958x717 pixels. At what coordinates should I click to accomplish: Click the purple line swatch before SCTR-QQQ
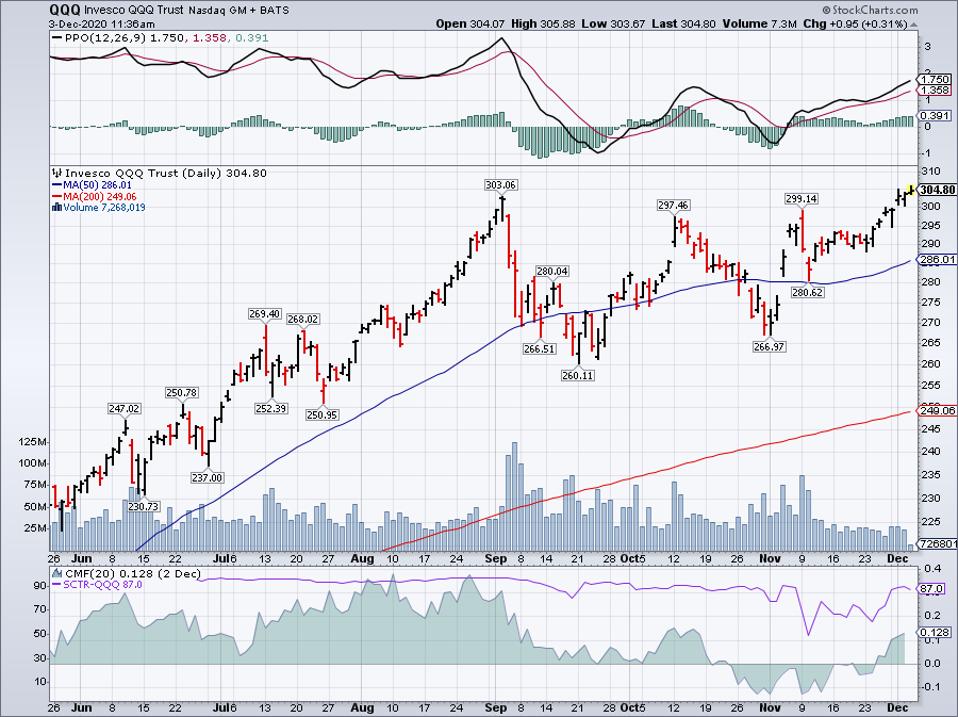(x=57, y=584)
